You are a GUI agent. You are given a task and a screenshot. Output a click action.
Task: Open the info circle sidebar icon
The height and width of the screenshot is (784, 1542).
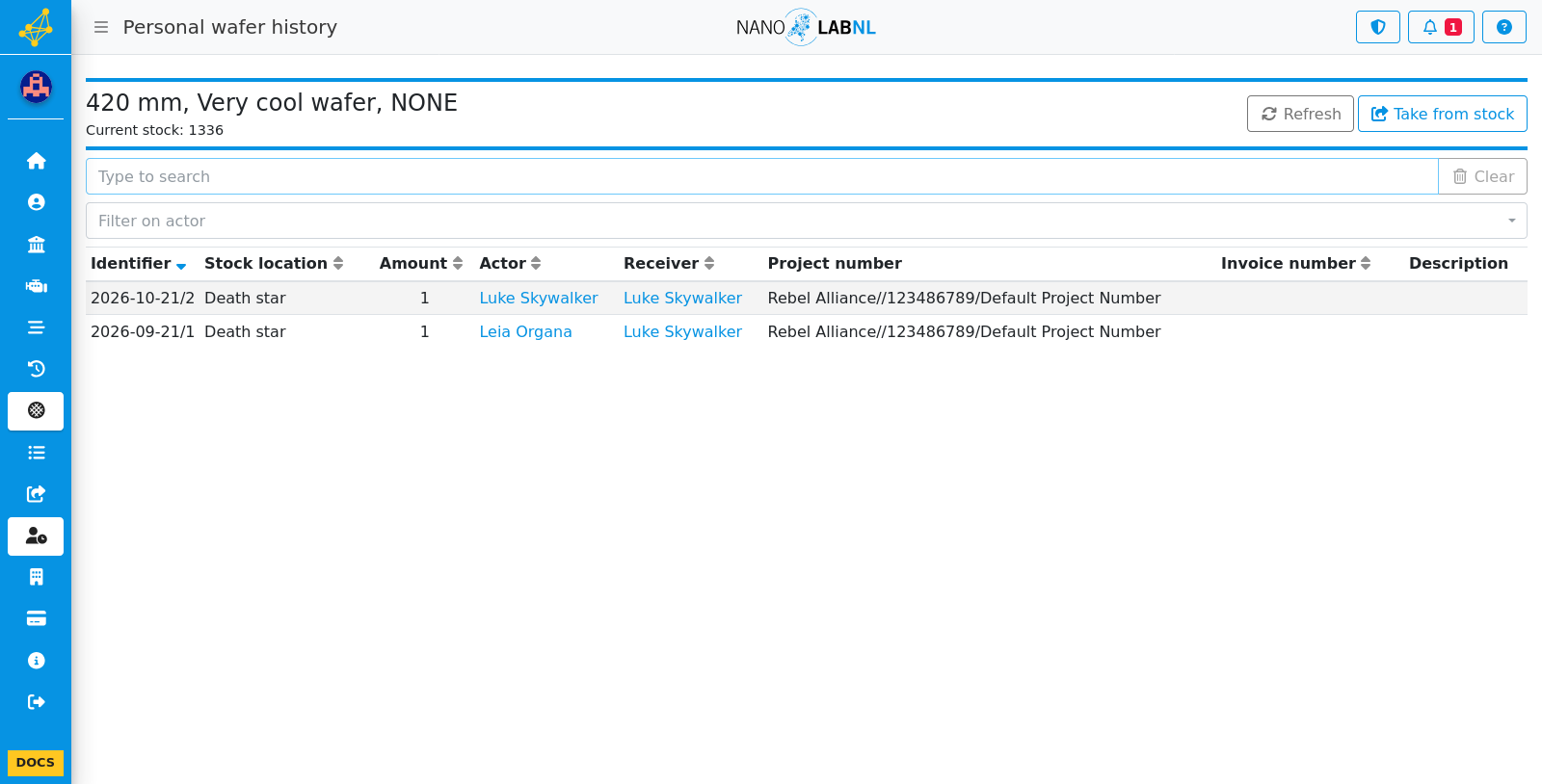(x=36, y=661)
